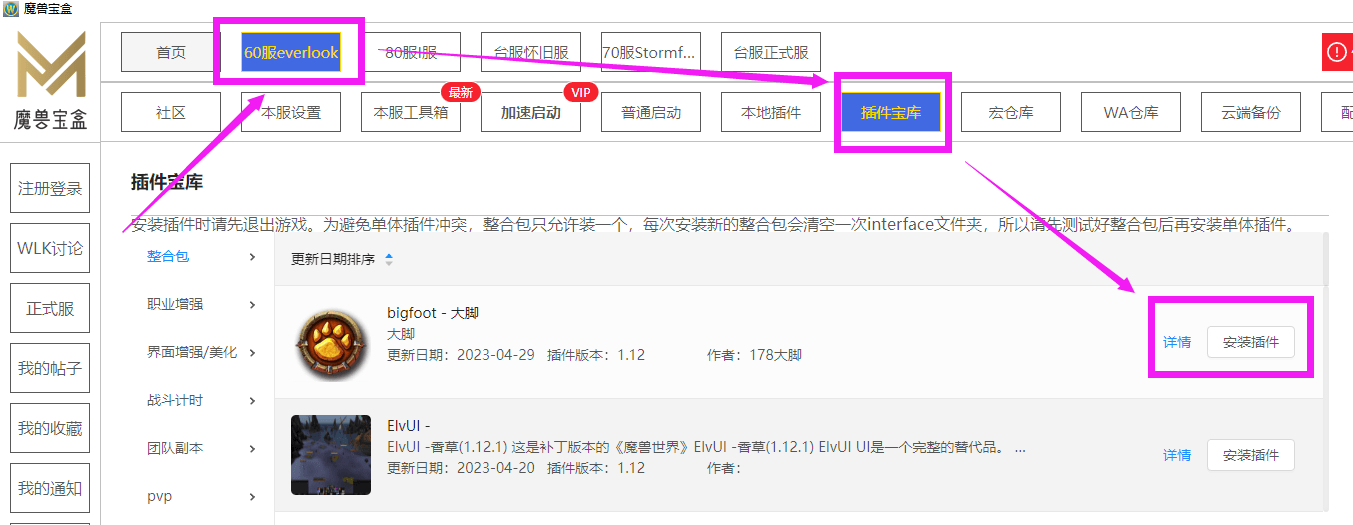Click the 插件宝库 page heading
This screenshot has height=525, width=1353.
167,182
